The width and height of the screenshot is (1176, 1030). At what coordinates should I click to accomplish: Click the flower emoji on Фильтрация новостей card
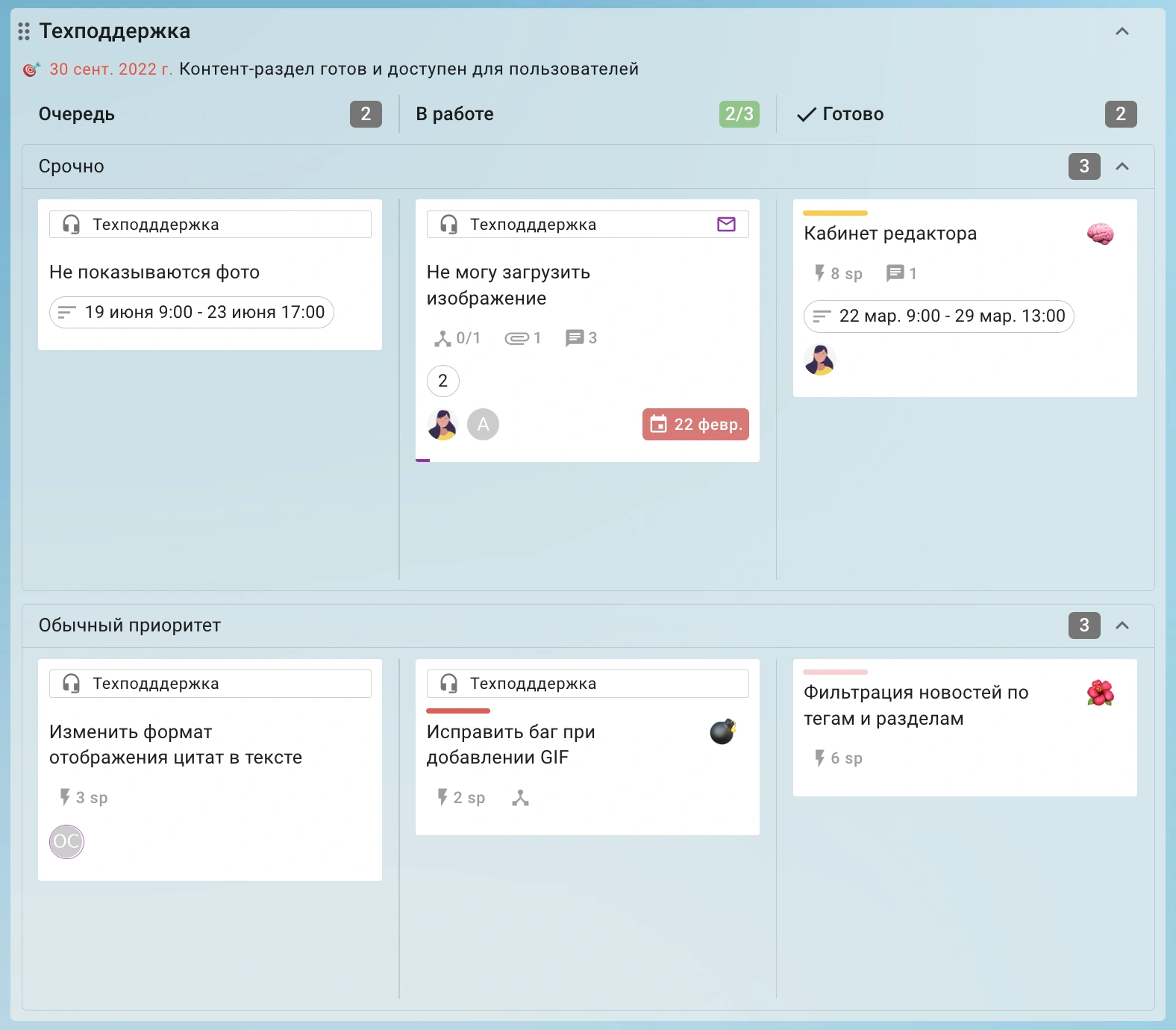pos(1100,693)
